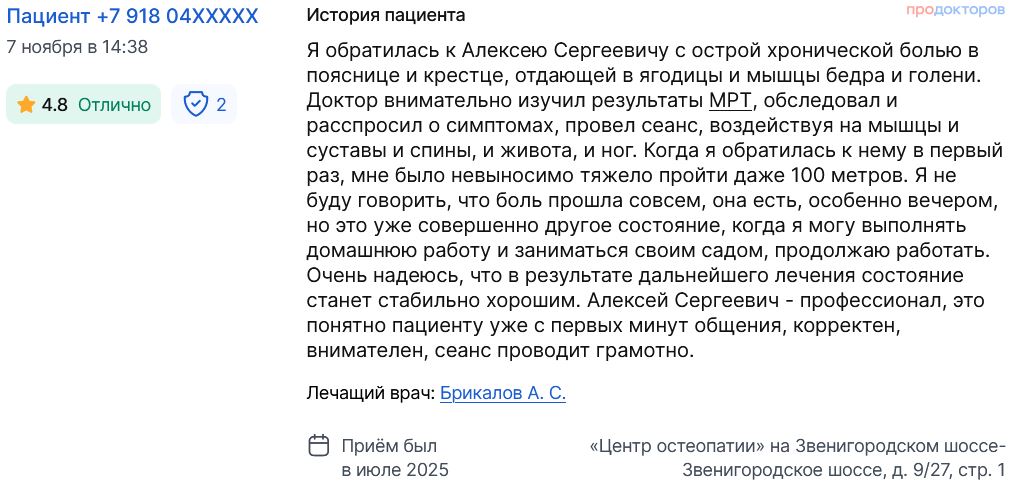The width and height of the screenshot is (1014, 490).
Task: Click the green Отлично rating label
Action: click(114, 105)
